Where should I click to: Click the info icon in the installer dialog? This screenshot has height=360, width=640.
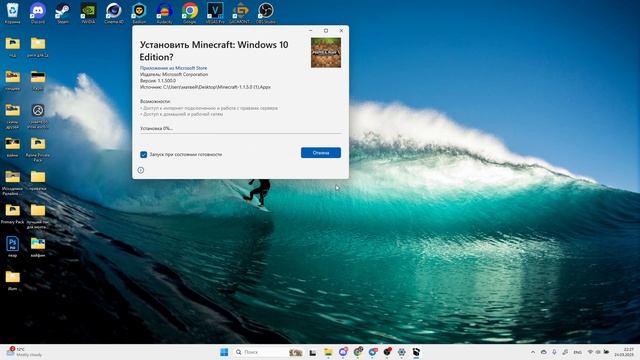pos(141,170)
